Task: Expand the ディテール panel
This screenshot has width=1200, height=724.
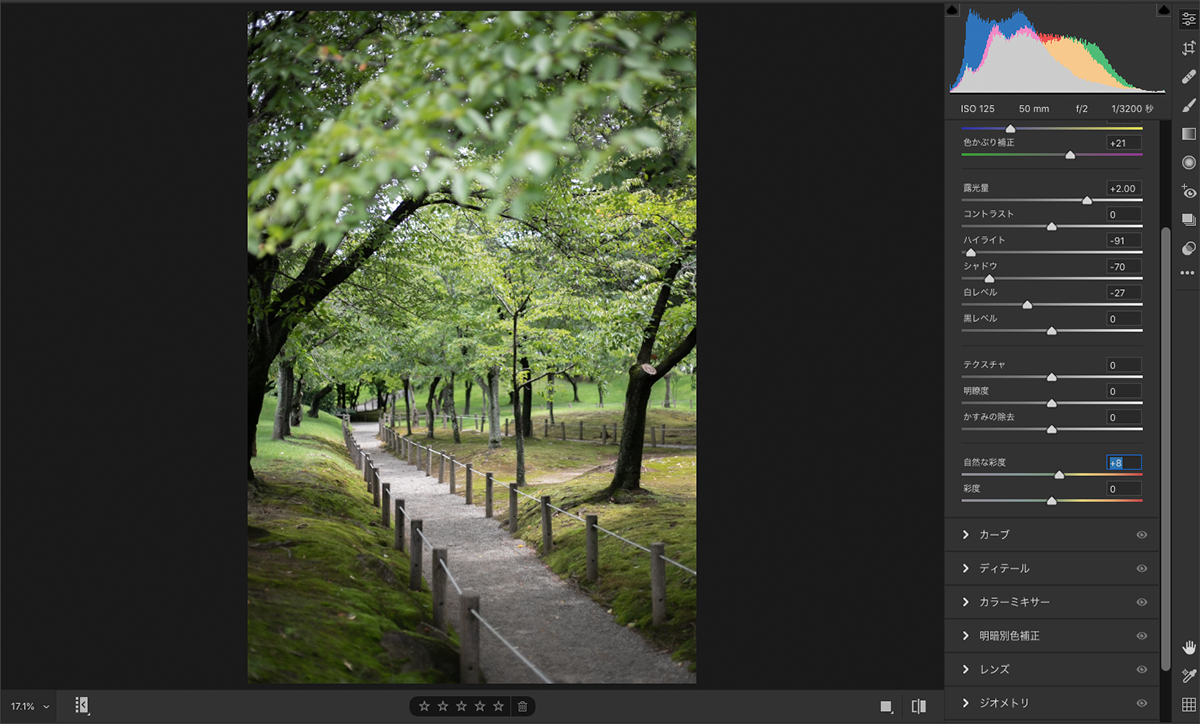Action: click(x=966, y=568)
